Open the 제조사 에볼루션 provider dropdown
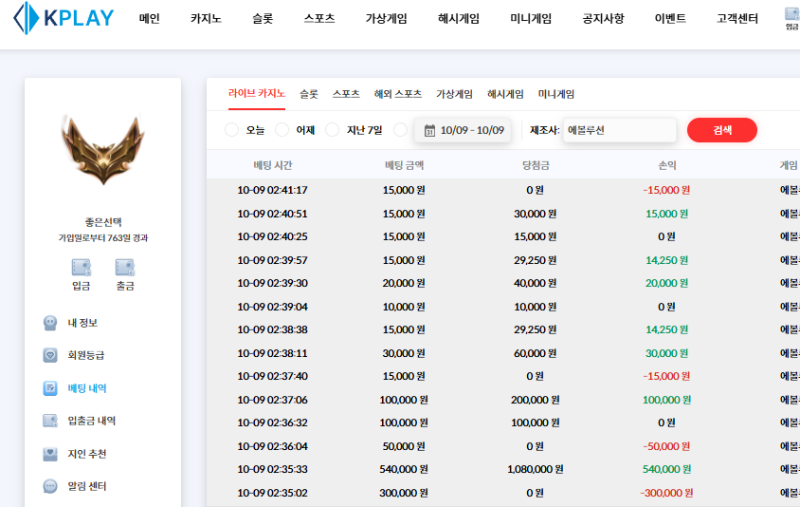Image resolution: width=800 pixels, height=507 pixels. pyautogui.click(x=619, y=130)
